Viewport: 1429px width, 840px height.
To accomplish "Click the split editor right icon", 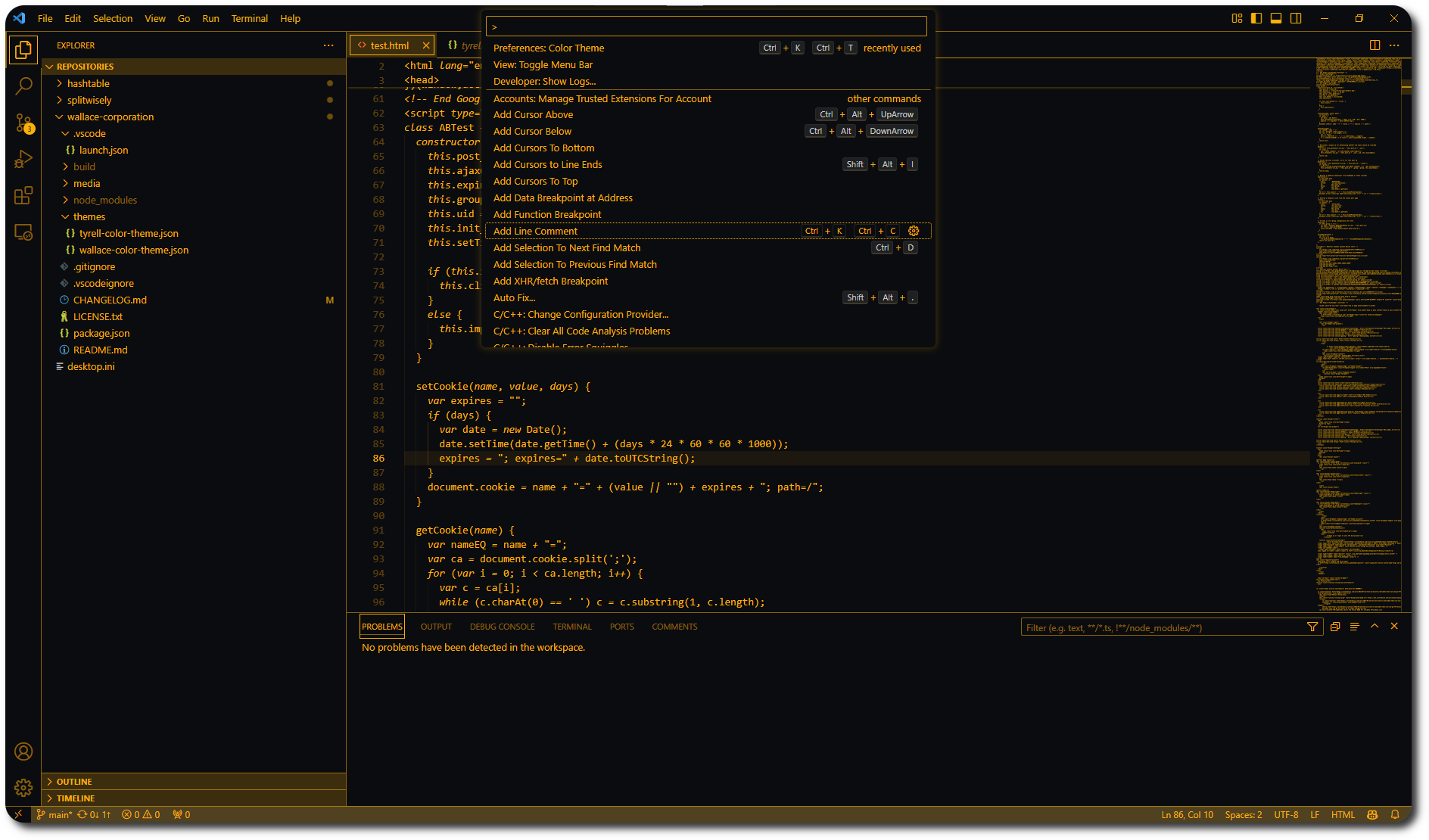I will point(1375,45).
